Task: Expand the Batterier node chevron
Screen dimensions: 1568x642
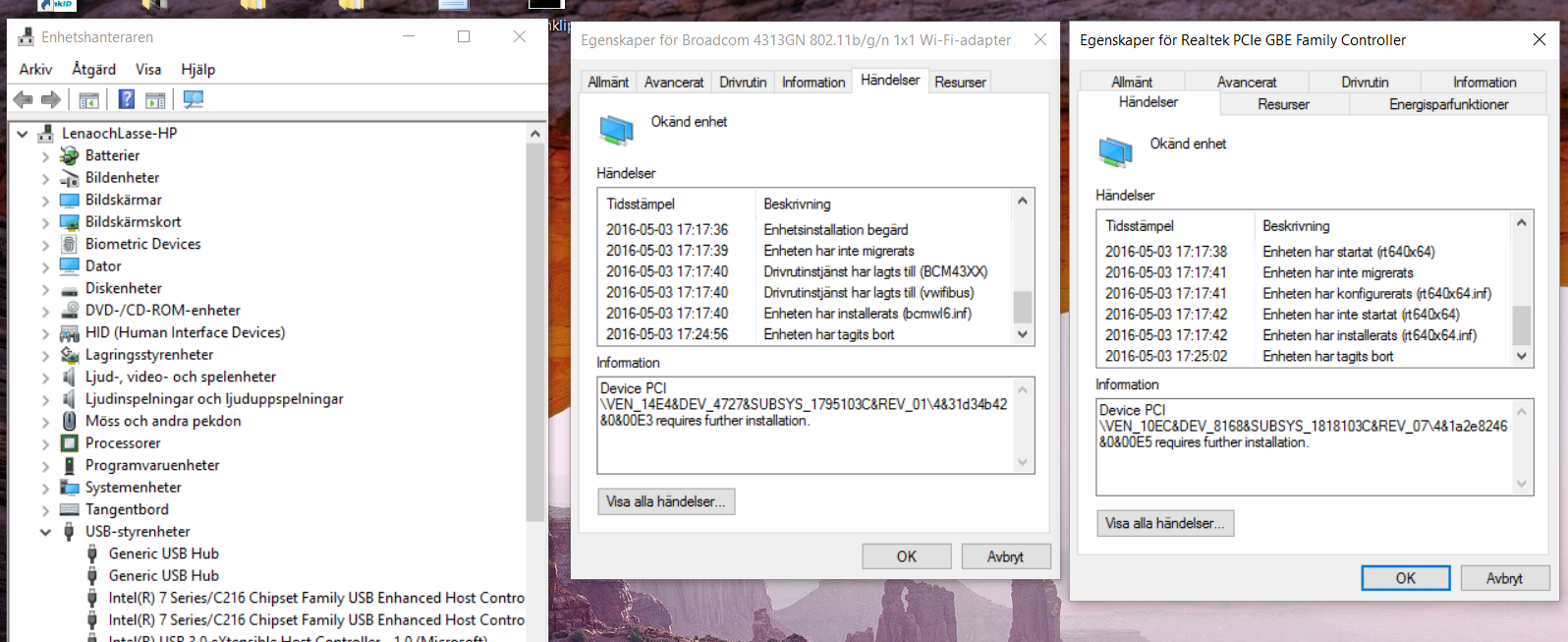Action: 45,155
